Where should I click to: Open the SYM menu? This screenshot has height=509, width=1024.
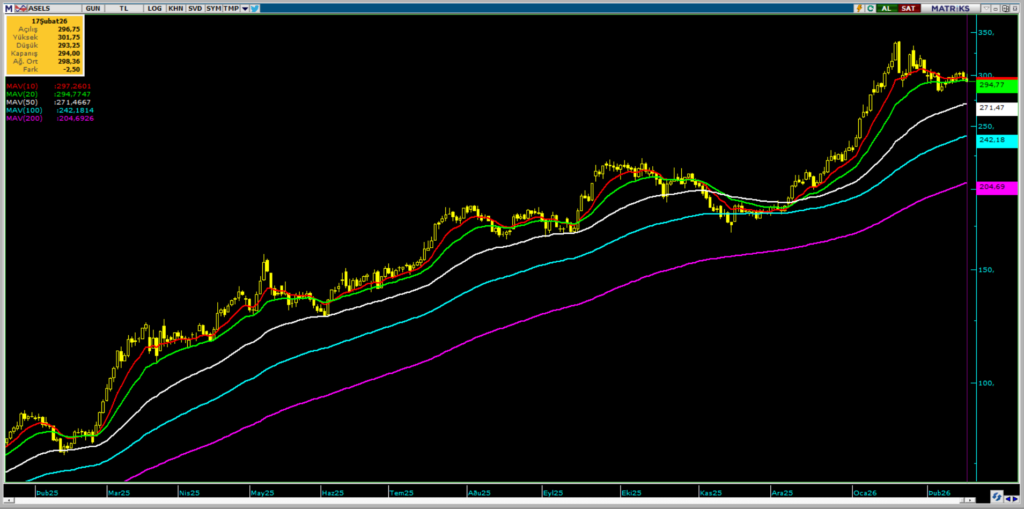click(x=214, y=8)
